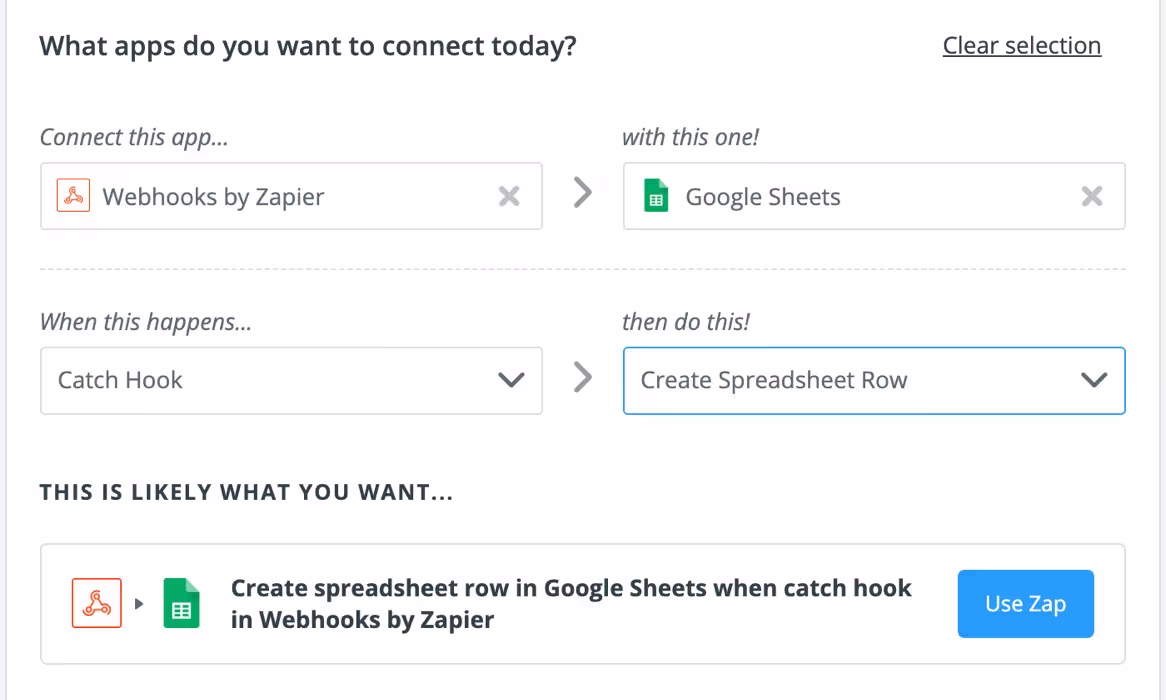This screenshot has width=1166, height=700.
Task: Click the Google Sheets logo in the suggested Zap card
Action: coord(181,603)
